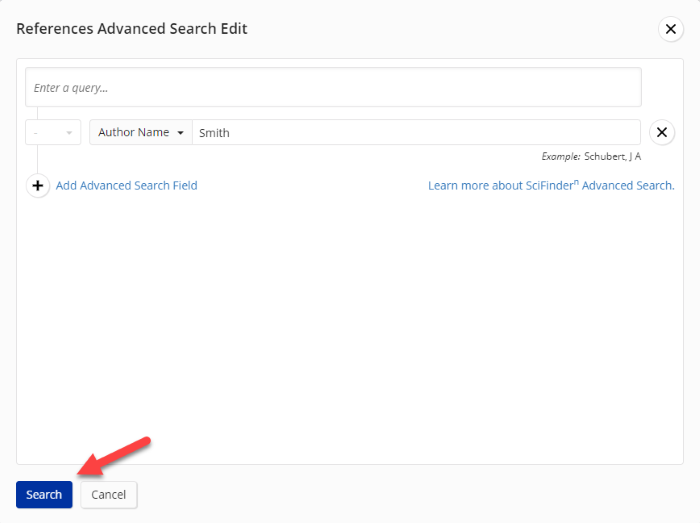
Task: Click the plus icon to add field
Action: 38,186
